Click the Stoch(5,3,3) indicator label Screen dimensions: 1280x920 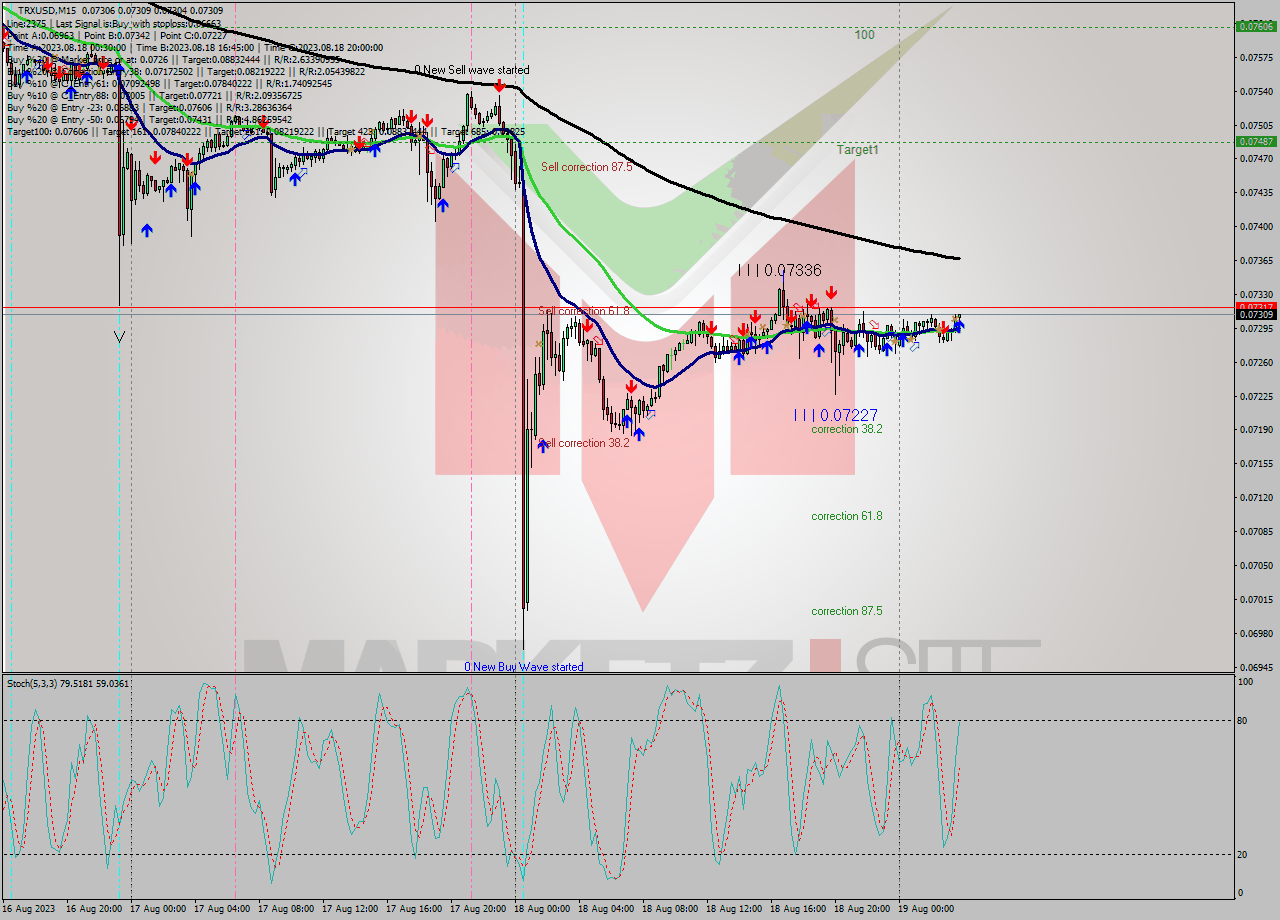click(x=68, y=684)
